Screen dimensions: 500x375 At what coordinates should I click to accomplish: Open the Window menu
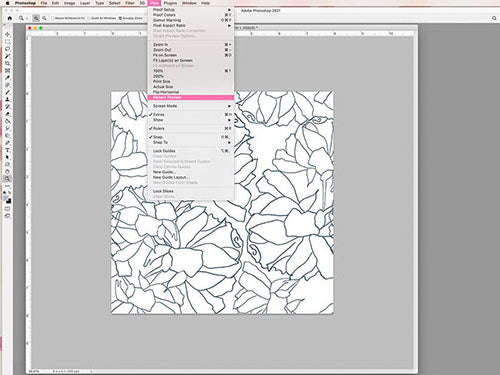(x=189, y=3)
